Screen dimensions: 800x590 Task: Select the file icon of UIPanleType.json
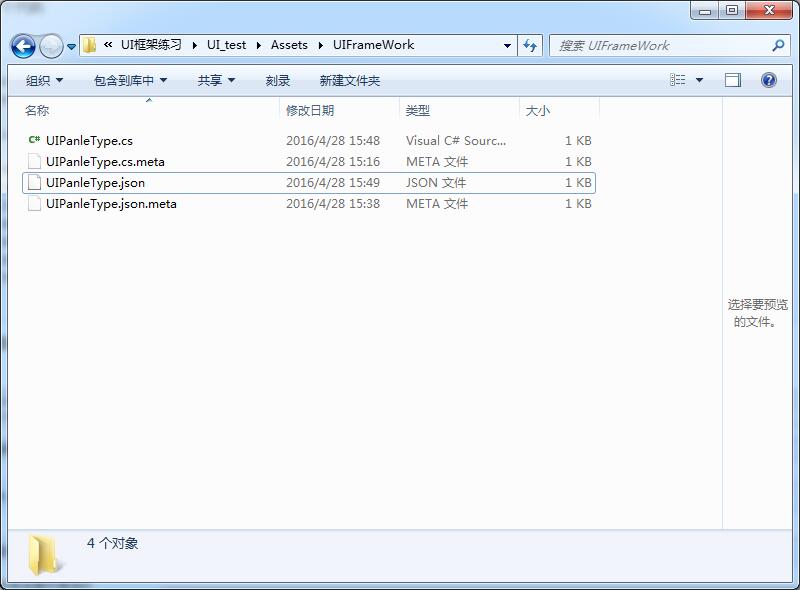34,182
